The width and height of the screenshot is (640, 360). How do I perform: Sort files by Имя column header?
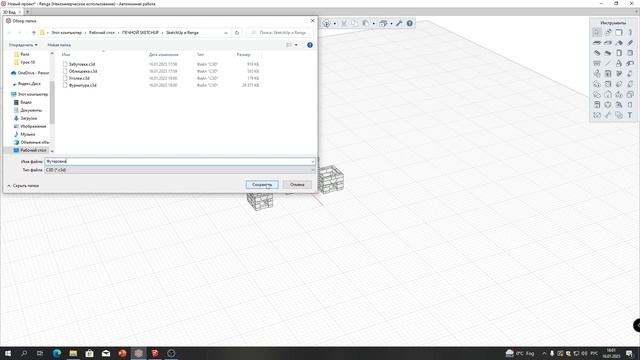click(66, 54)
